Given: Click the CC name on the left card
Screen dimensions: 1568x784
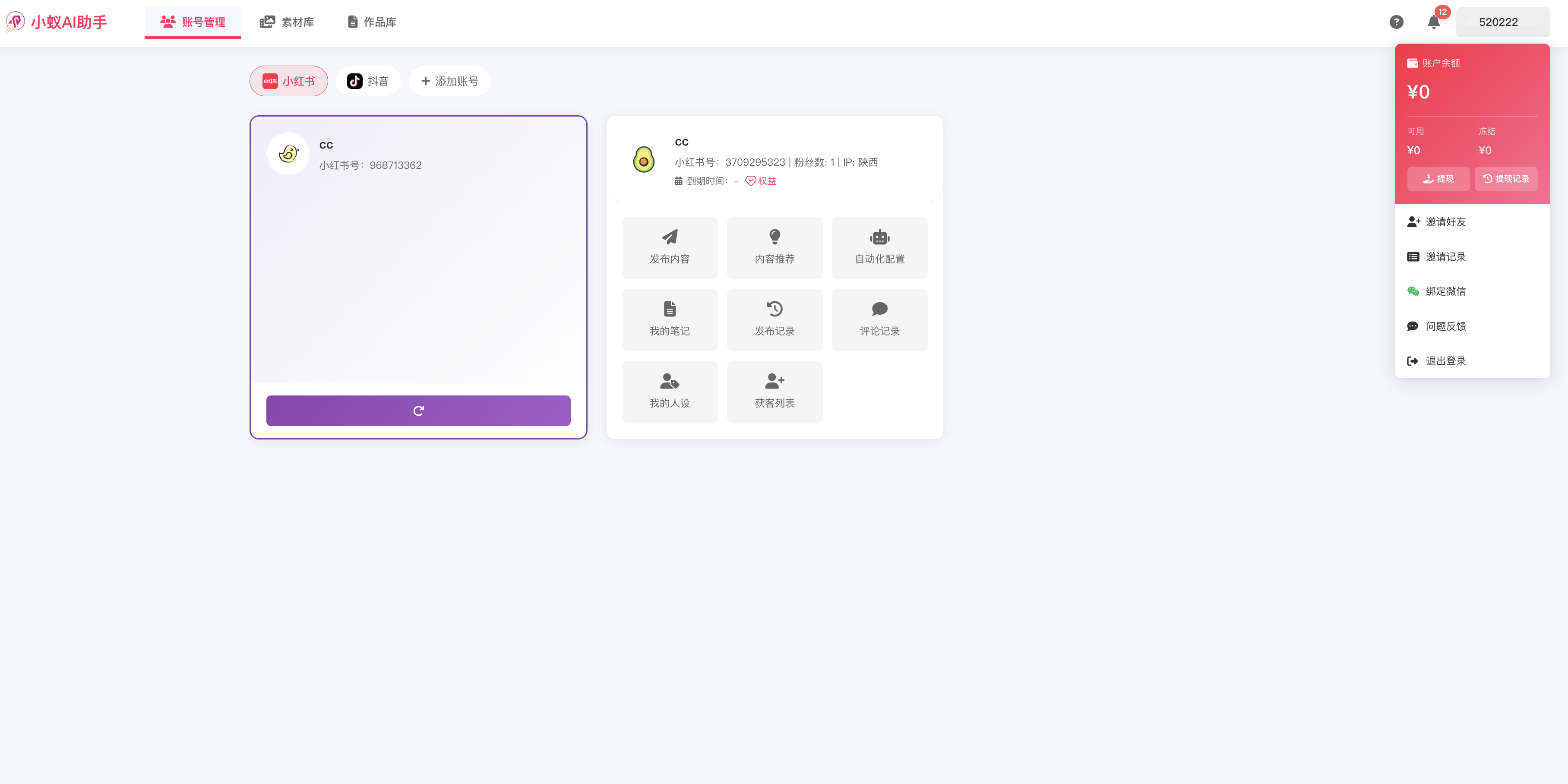Looking at the screenshot, I should tap(326, 145).
